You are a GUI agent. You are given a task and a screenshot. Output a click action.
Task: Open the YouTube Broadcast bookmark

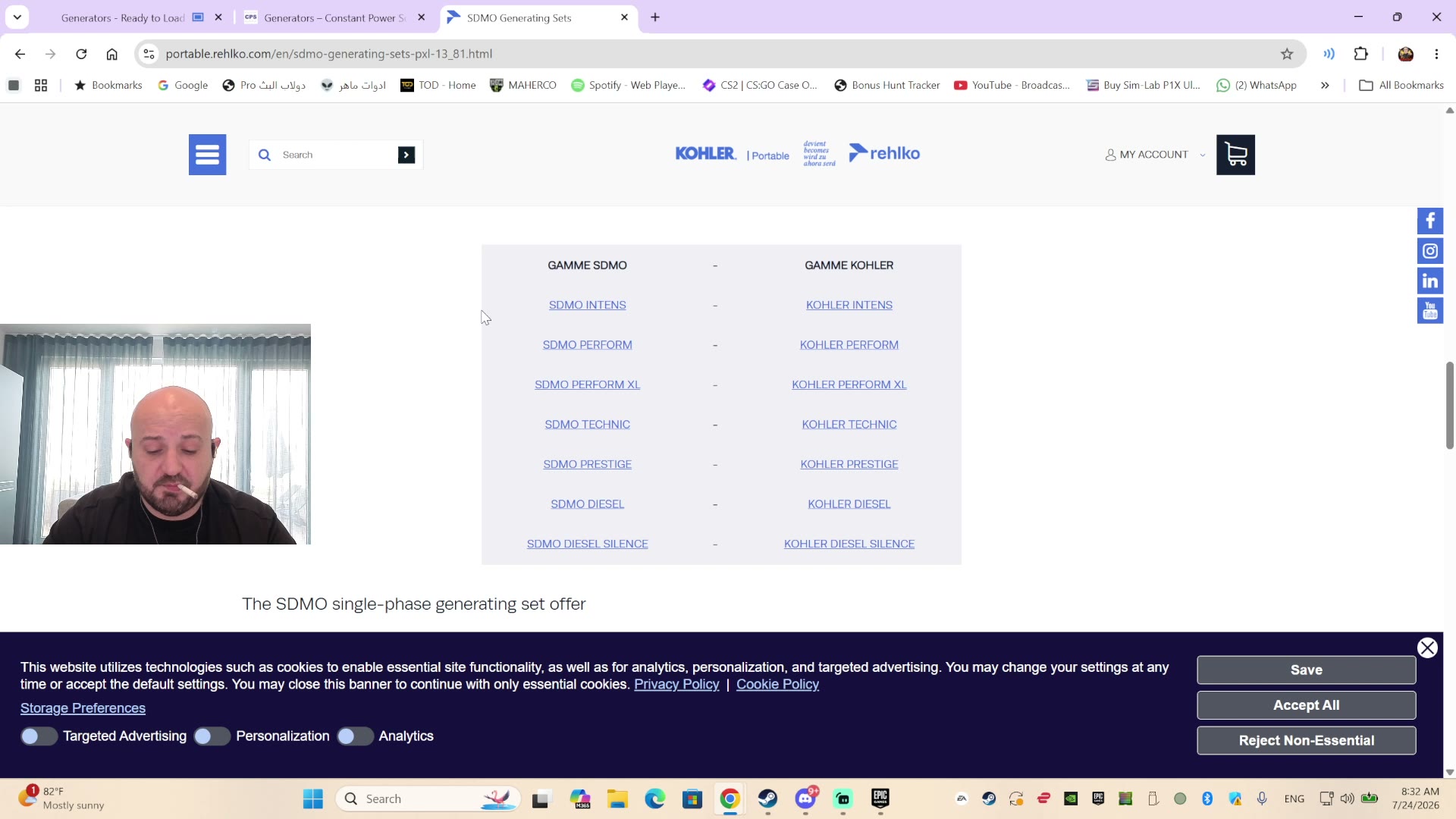(x=1012, y=86)
